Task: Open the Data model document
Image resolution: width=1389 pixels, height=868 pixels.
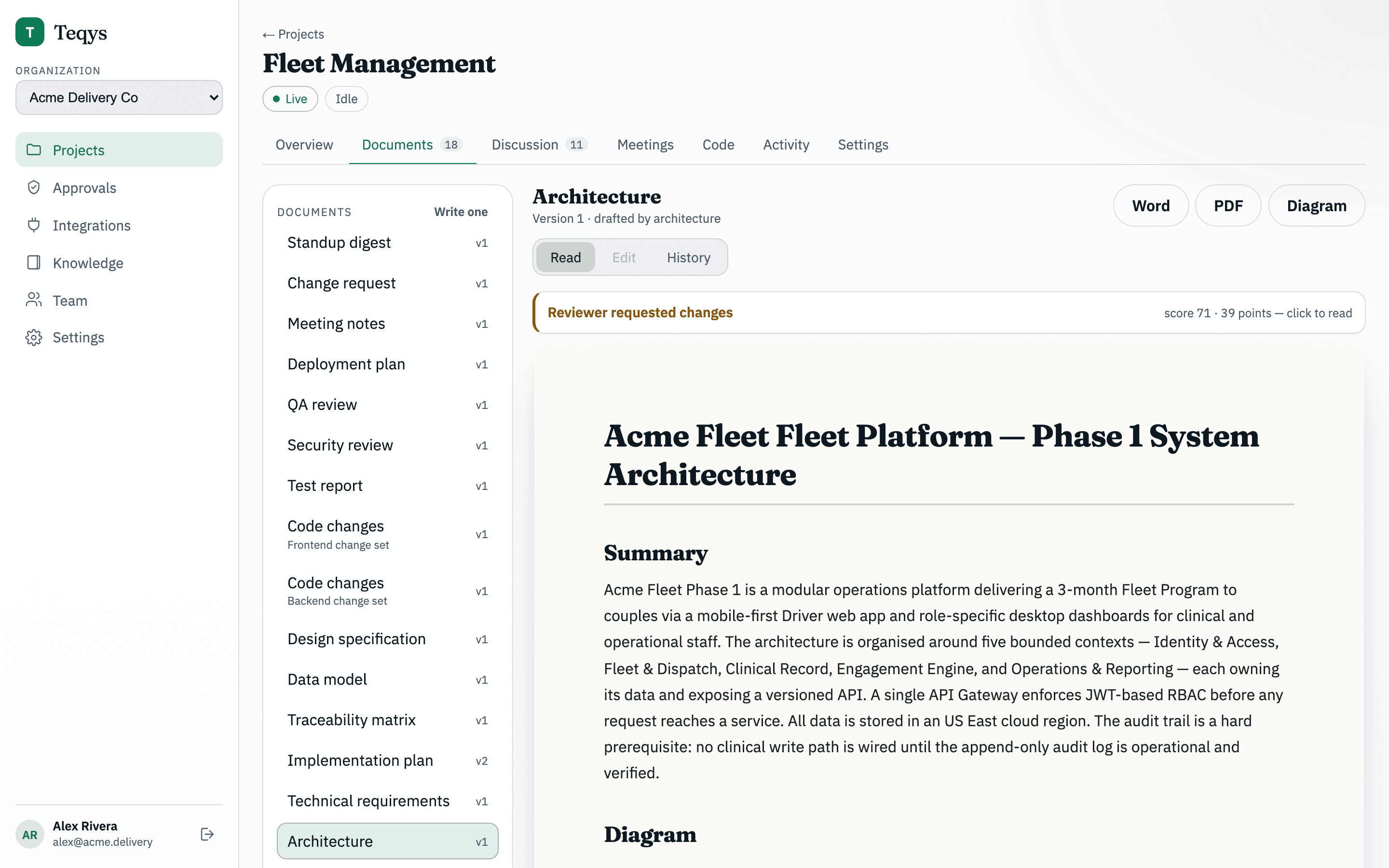Action: (x=387, y=680)
